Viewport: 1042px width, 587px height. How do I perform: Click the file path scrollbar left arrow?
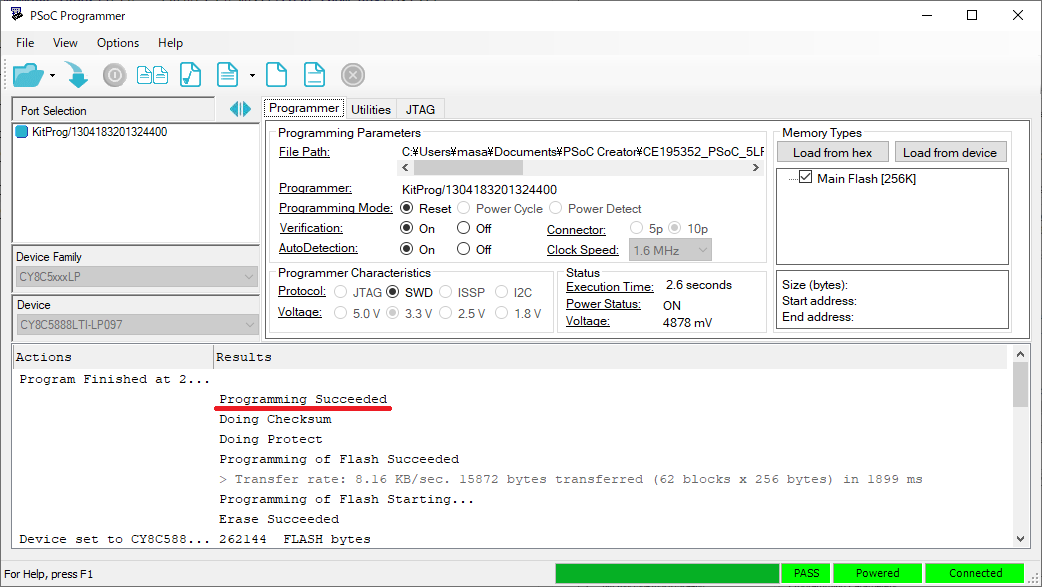(405, 168)
